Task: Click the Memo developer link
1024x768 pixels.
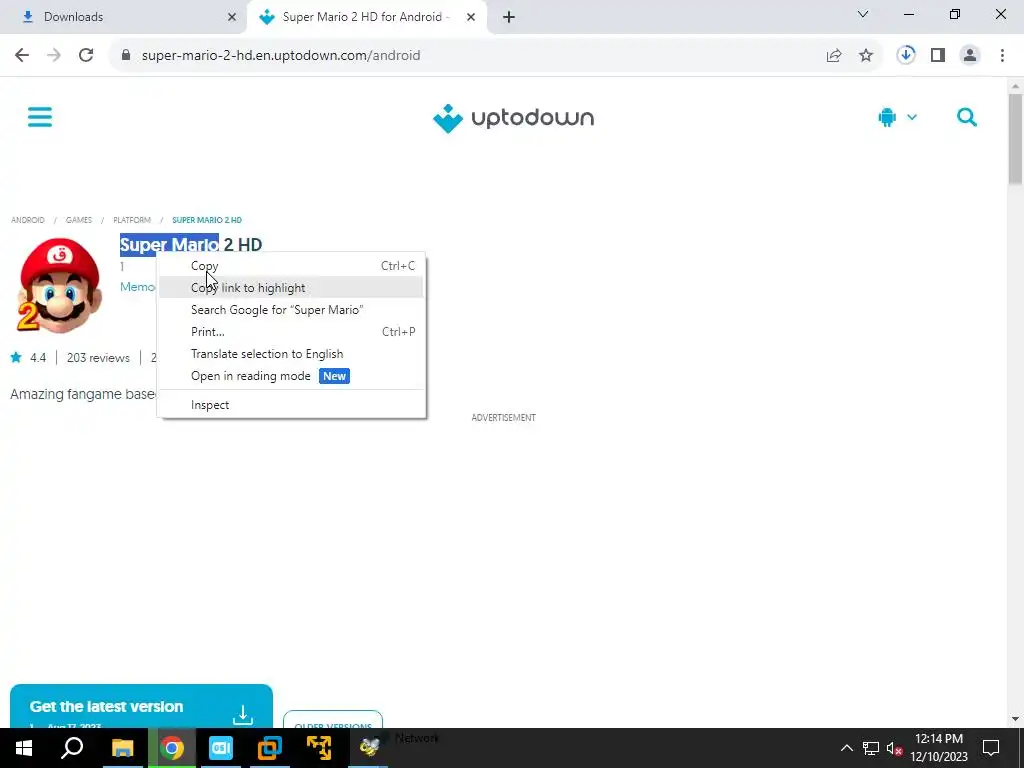Action: pos(138,287)
